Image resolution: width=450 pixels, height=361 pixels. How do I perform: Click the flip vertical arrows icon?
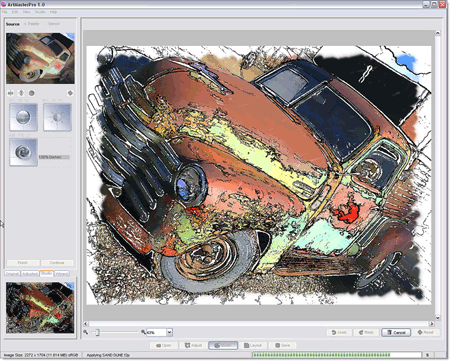tap(21, 93)
